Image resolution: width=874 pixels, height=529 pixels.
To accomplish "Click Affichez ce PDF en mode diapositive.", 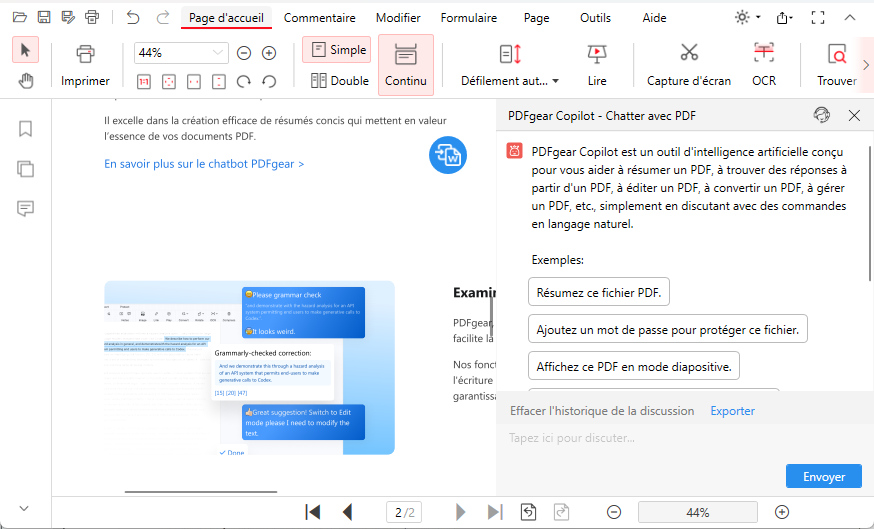I will click(634, 366).
